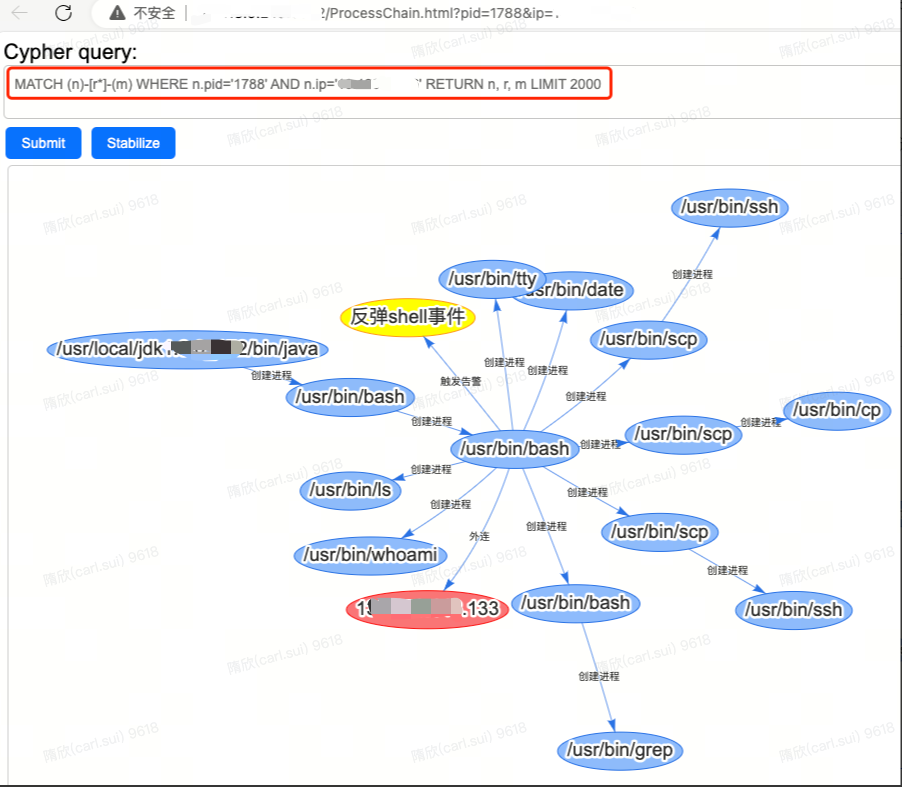Select the /usr/bin/ls node
The image size is (902, 787).
tap(350, 490)
